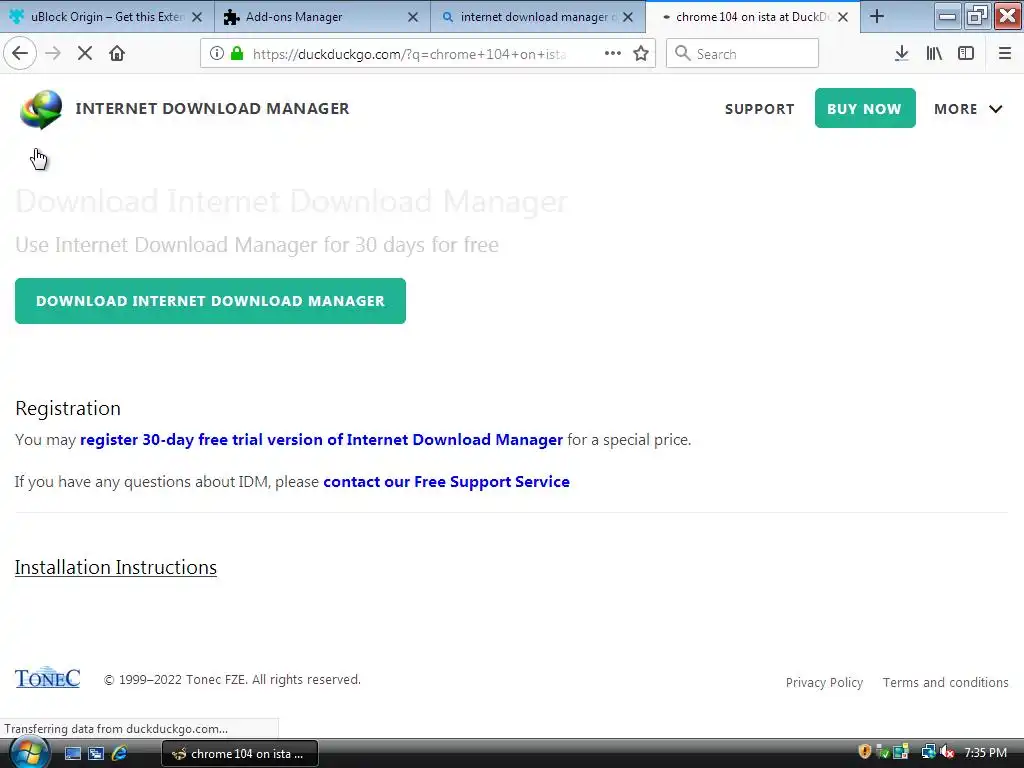The height and width of the screenshot is (768, 1024).
Task: Click the INTERNET DOWNLOAD MANAGER header text
Action: (212, 108)
